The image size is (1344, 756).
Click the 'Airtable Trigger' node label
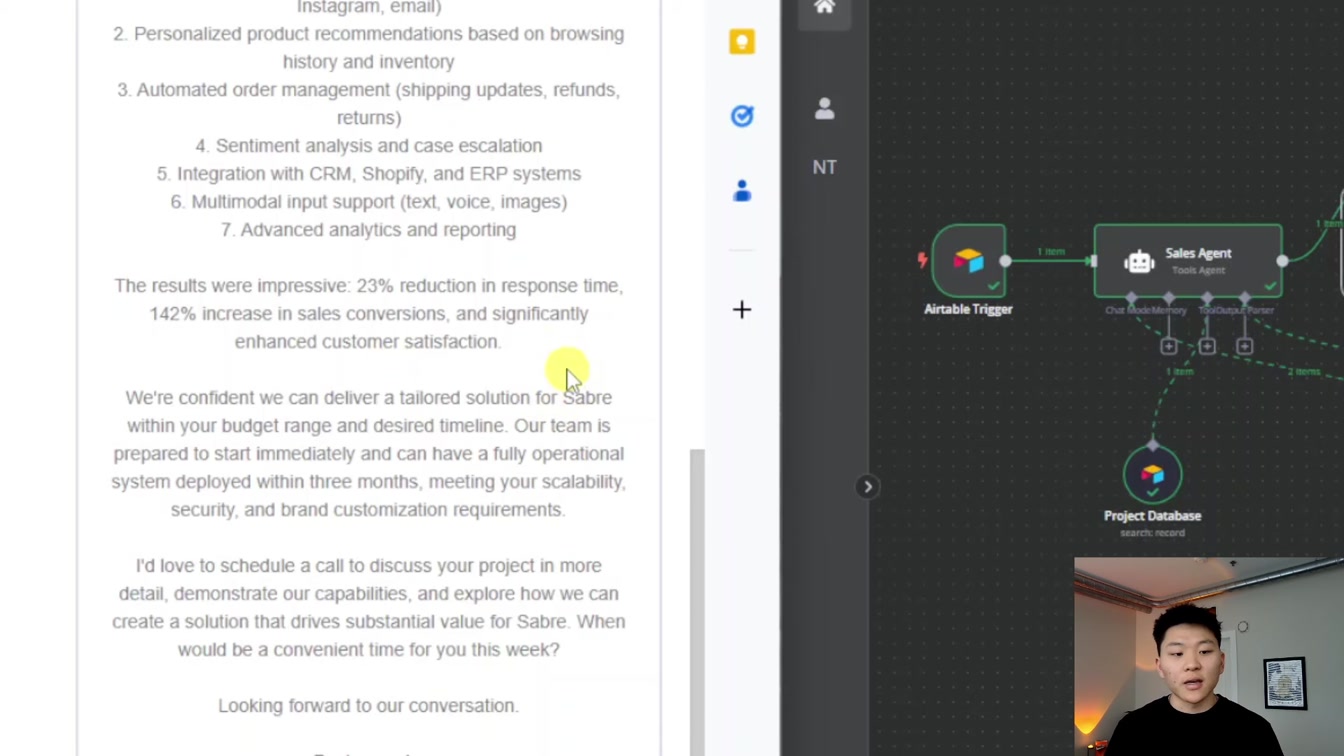pyautogui.click(x=968, y=309)
